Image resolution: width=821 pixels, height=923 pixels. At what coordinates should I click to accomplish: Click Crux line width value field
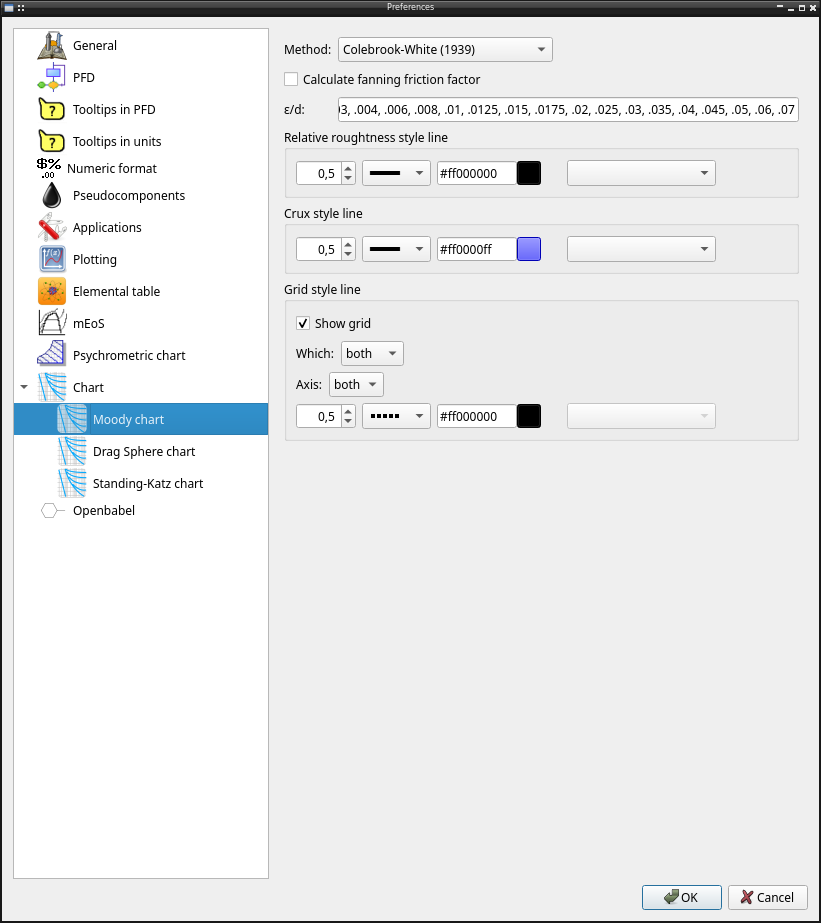(318, 249)
